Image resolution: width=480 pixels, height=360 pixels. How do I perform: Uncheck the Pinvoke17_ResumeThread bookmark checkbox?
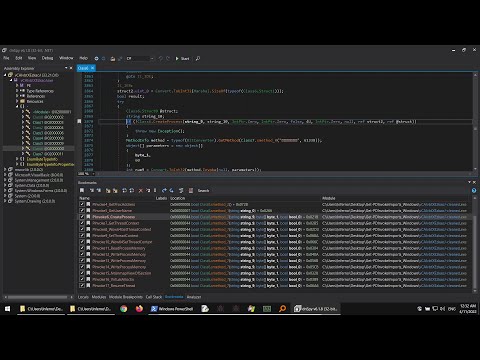(x=82, y=286)
